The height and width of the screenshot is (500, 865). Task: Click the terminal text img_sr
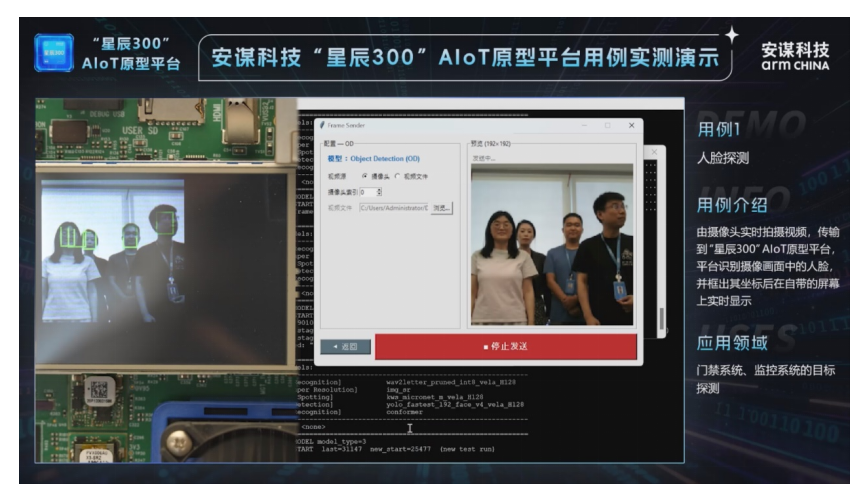[x=398, y=390]
